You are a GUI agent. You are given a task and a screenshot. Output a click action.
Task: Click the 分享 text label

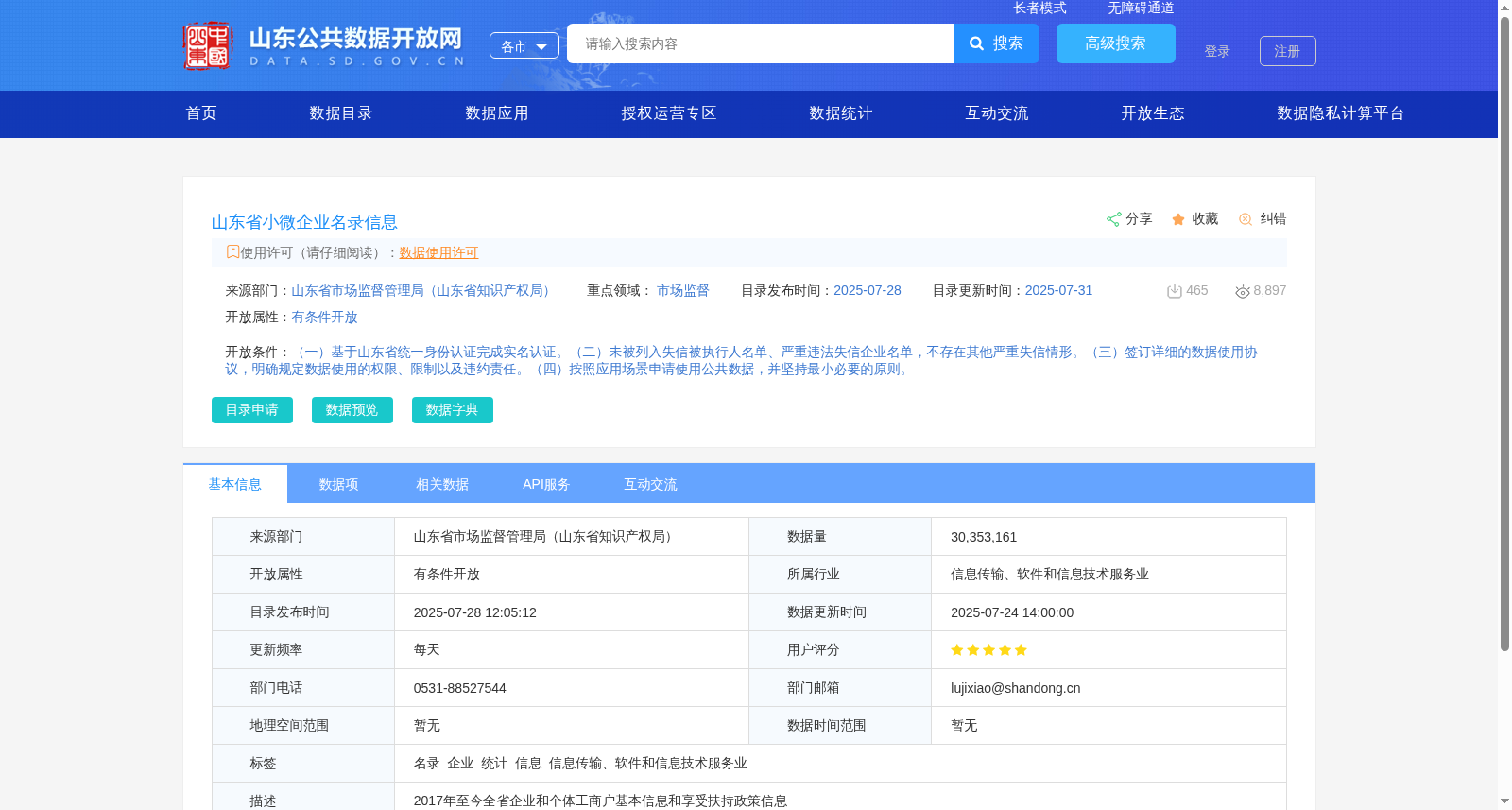coord(1139,219)
